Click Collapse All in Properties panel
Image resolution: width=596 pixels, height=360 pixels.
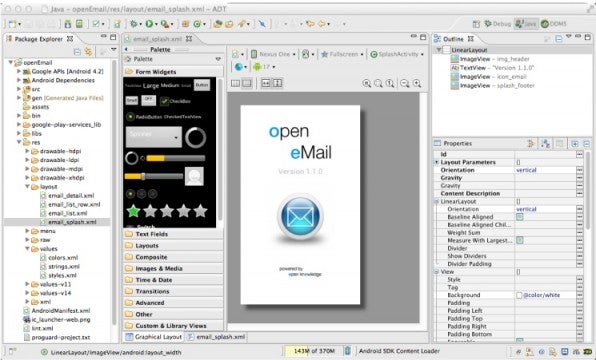(x=586, y=144)
